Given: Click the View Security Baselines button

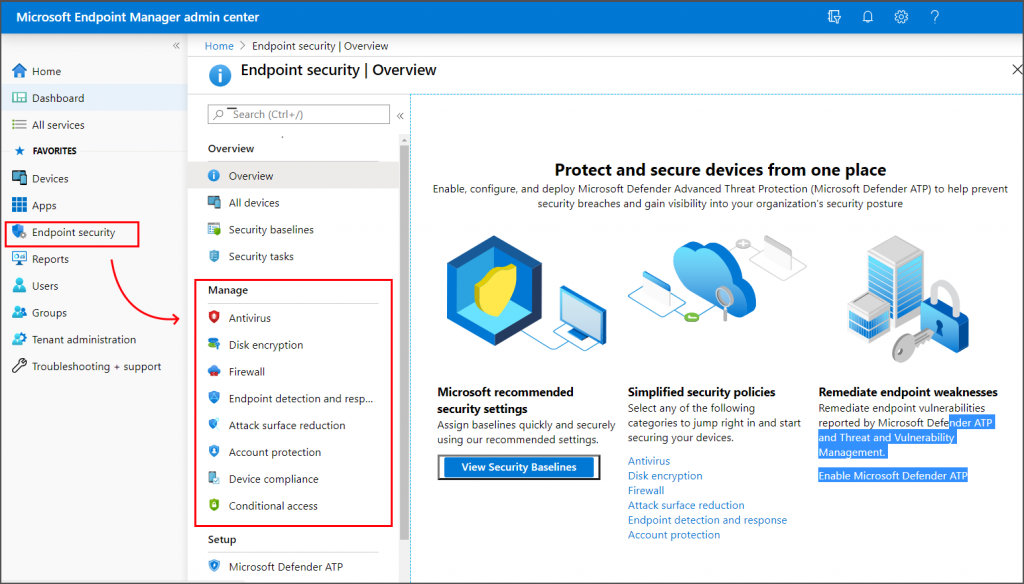Looking at the screenshot, I should [519, 467].
